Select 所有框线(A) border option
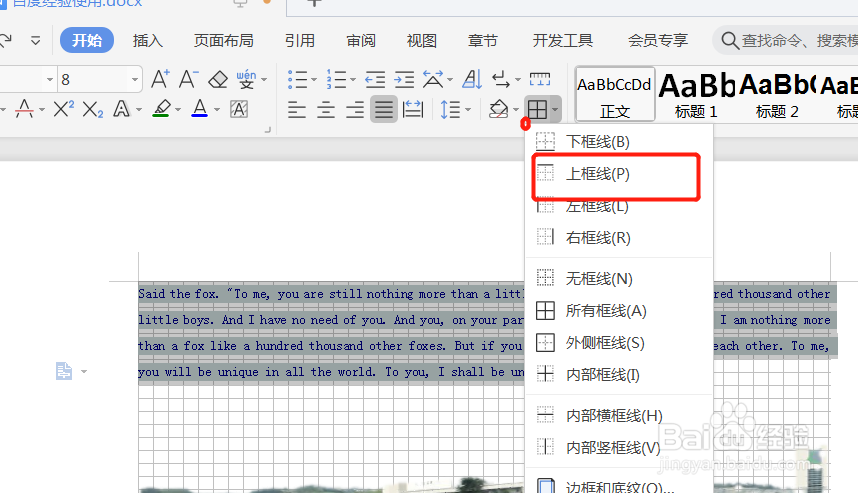The width and height of the screenshot is (858, 493). pos(618,311)
